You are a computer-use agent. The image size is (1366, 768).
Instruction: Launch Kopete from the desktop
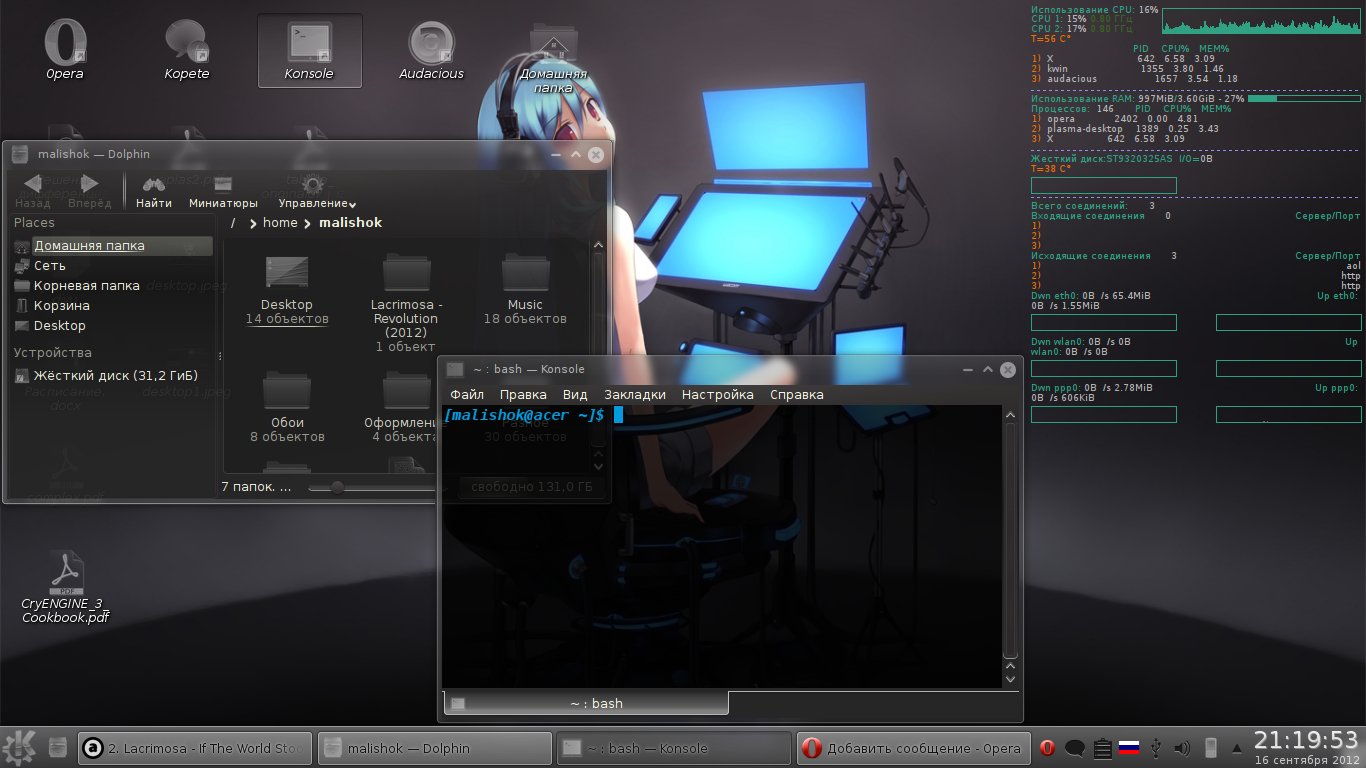tap(187, 50)
